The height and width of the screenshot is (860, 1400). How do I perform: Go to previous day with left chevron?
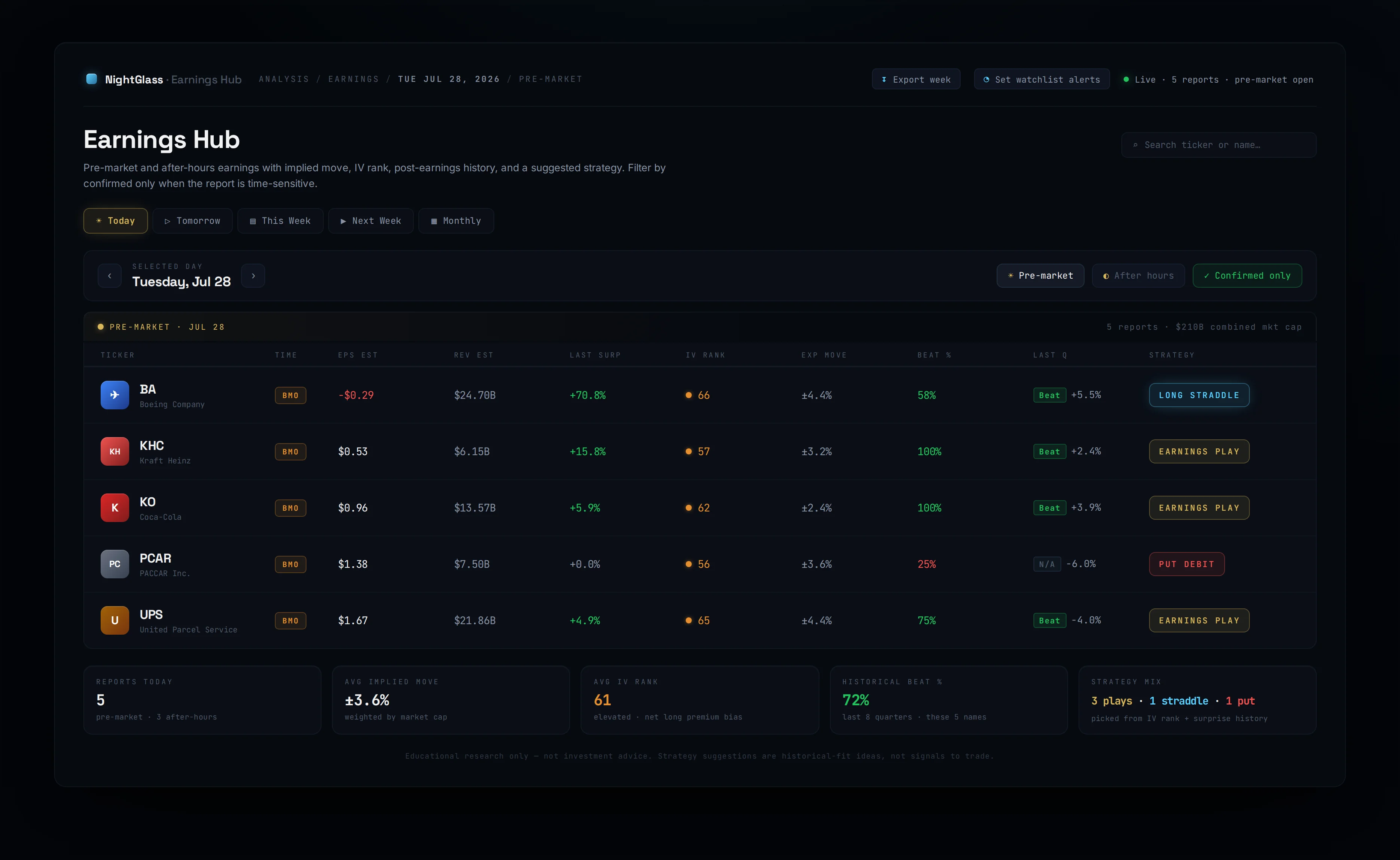pyautogui.click(x=110, y=275)
